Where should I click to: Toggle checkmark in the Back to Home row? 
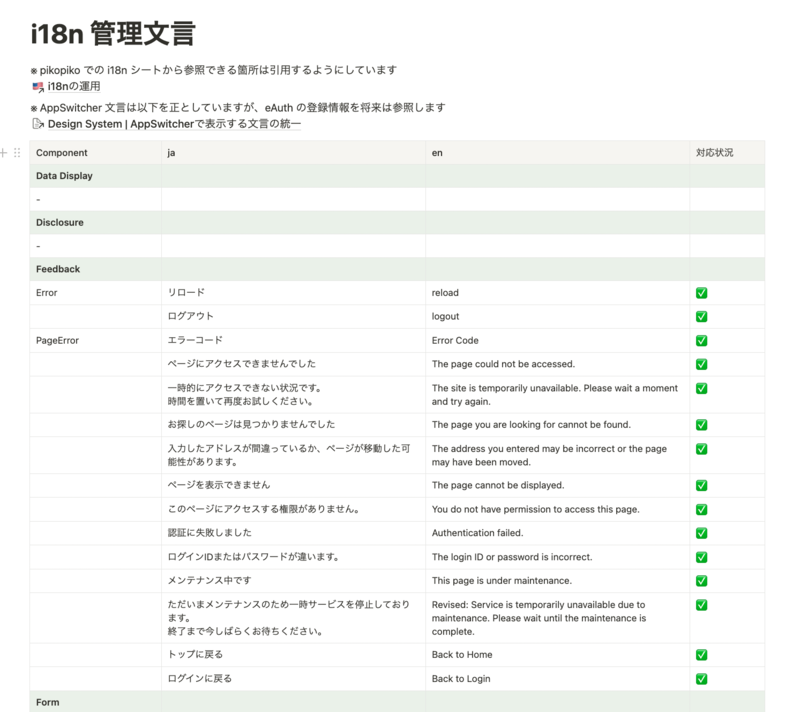click(702, 654)
